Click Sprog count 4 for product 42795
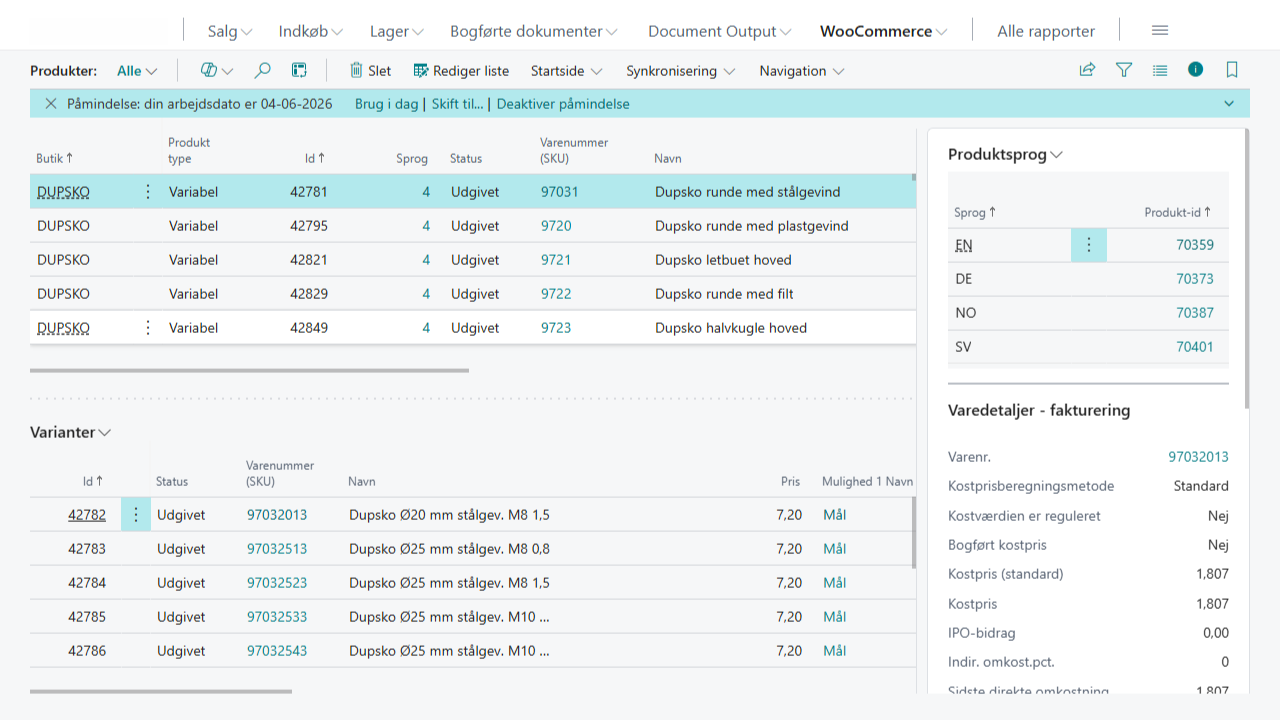Viewport: 1280px width, 720px height. click(426, 226)
